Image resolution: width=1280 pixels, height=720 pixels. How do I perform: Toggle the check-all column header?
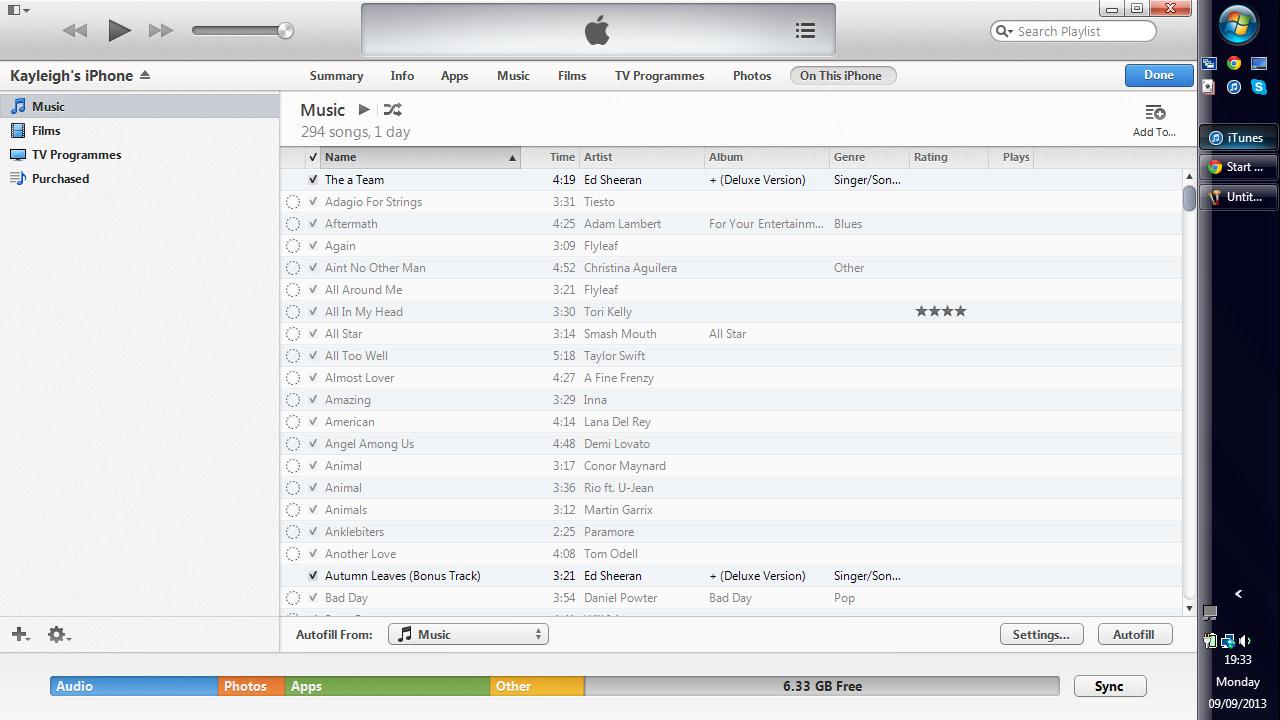click(313, 157)
